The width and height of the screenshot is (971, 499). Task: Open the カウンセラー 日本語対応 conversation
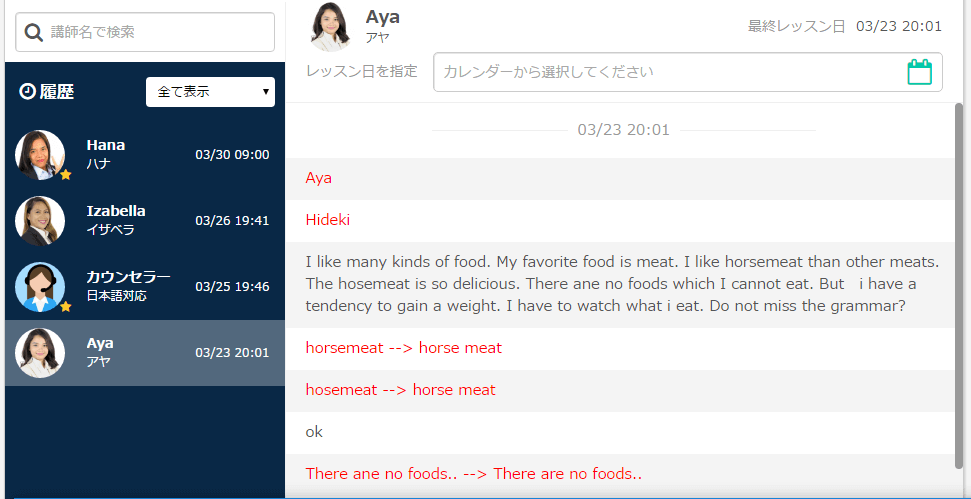(145, 287)
